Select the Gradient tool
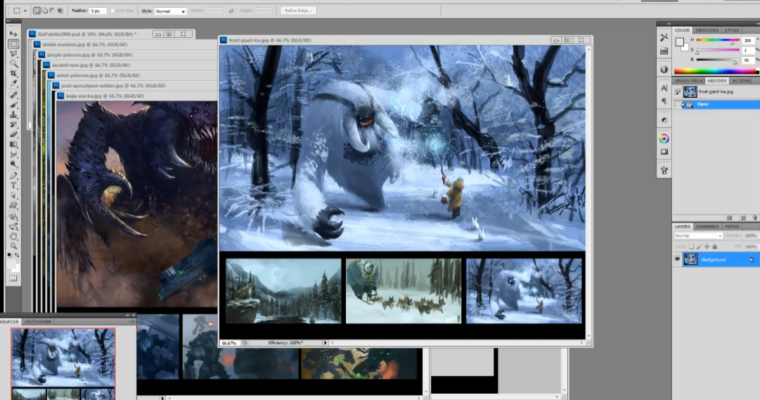Screen dimensions: 760x400 pos(14,144)
